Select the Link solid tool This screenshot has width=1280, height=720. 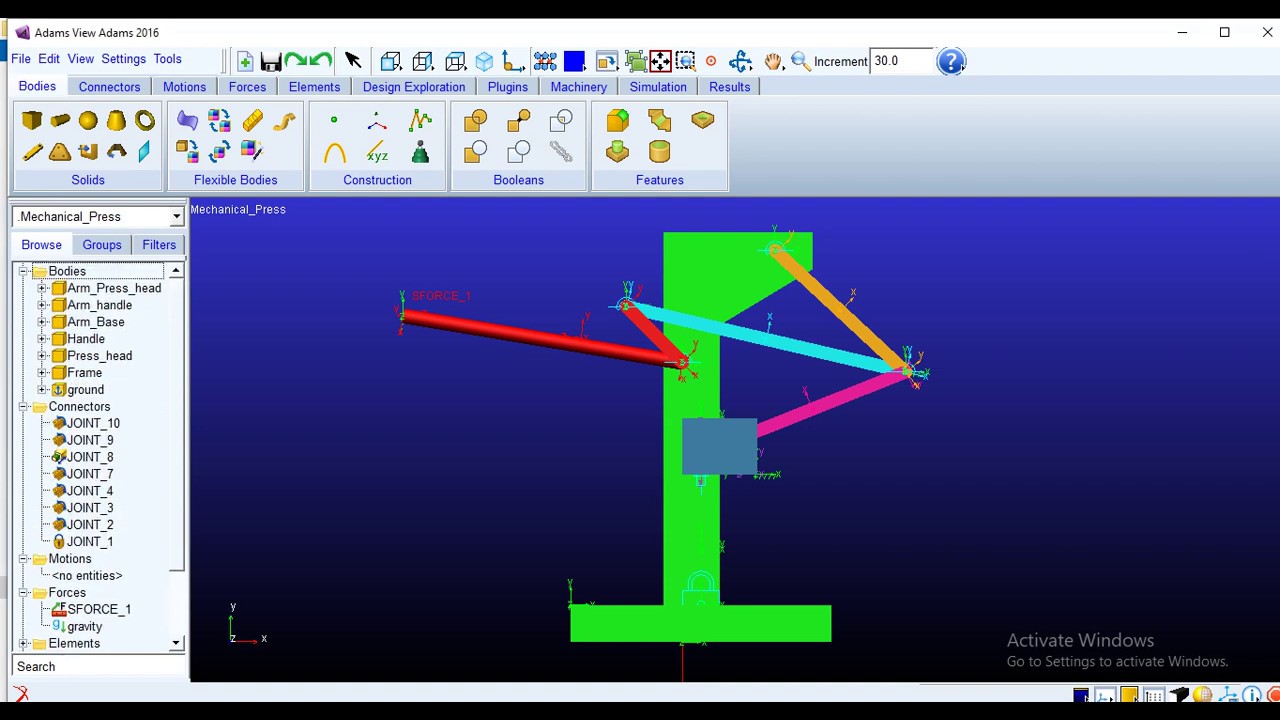point(32,152)
